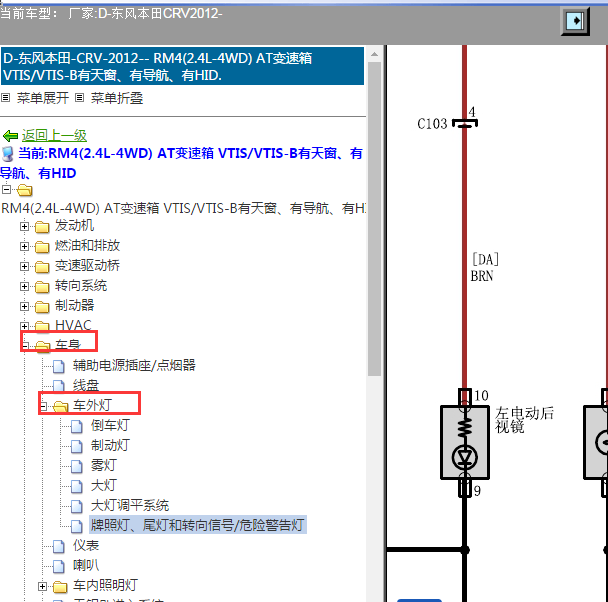
Task: Click the 车内照明灯 folder icon
Action: pos(60,587)
